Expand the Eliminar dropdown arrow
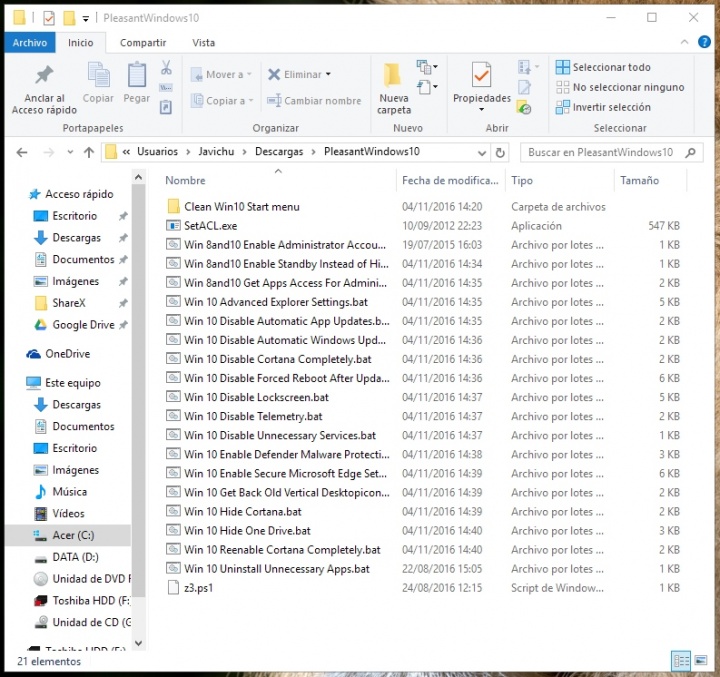This screenshot has height=677, width=720. pyautogui.click(x=328, y=74)
